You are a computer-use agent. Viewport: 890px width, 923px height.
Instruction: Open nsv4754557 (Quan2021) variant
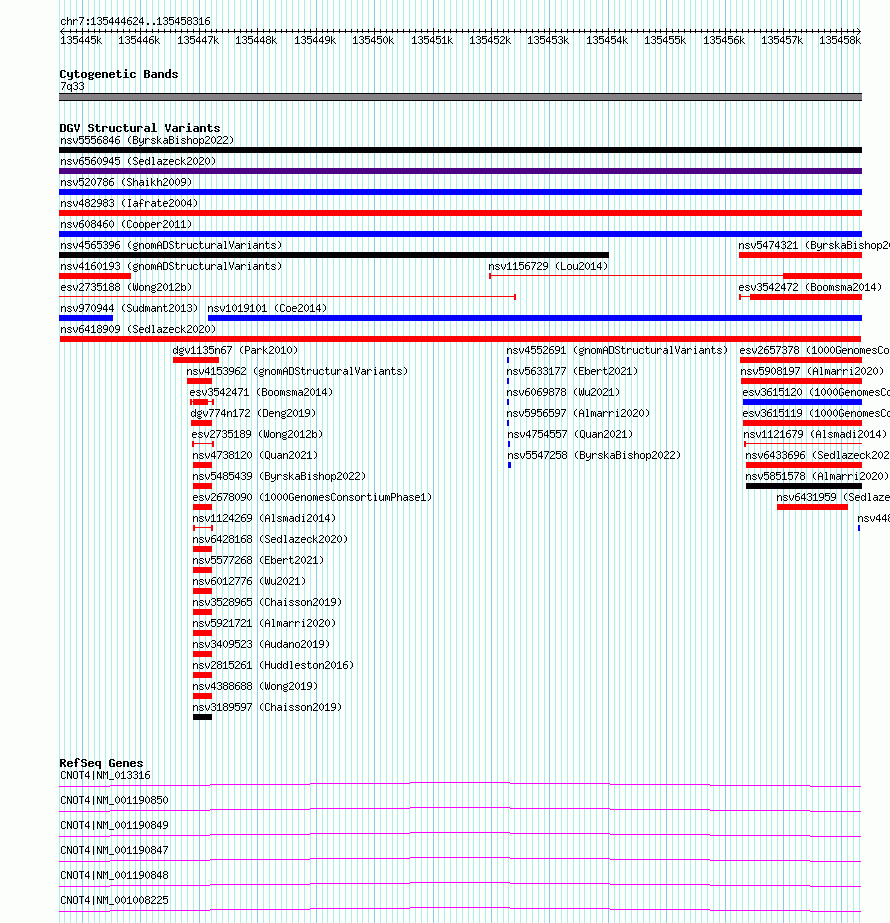[x=570, y=434]
